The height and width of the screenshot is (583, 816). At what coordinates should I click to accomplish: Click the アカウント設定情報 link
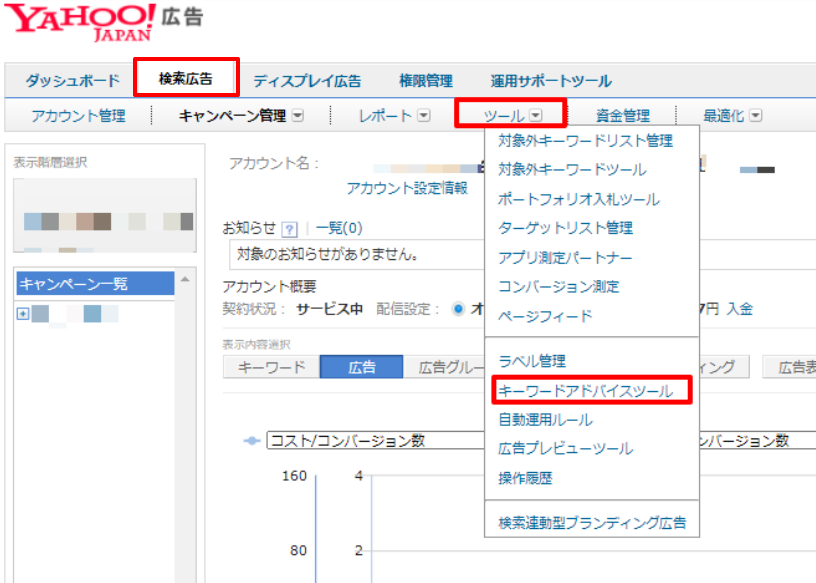coord(406,189)
